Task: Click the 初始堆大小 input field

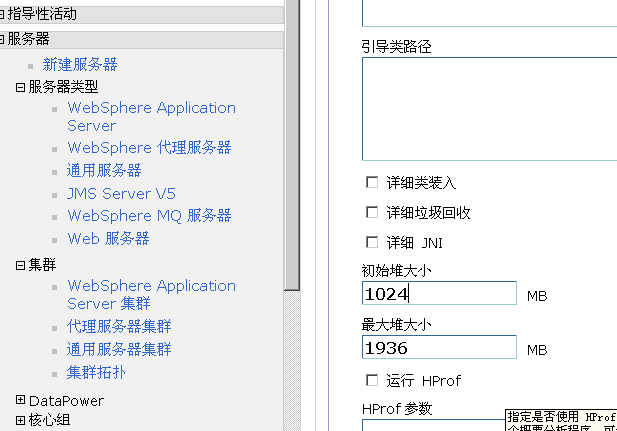Action: (439, 293)
